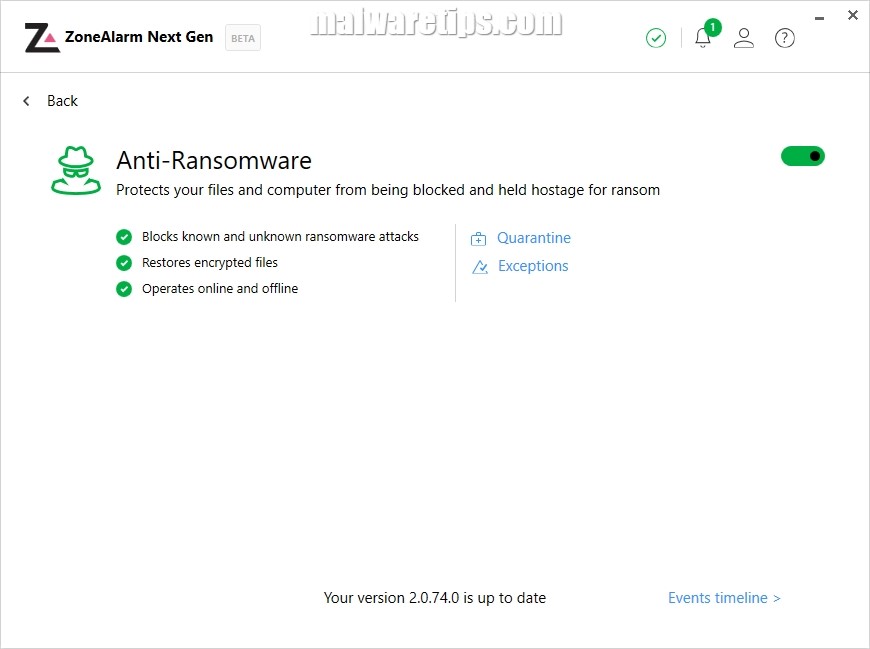Click 'Blocks known and unknown ransomware attacks' text
The image size is (870, 649).
point(280,237)
